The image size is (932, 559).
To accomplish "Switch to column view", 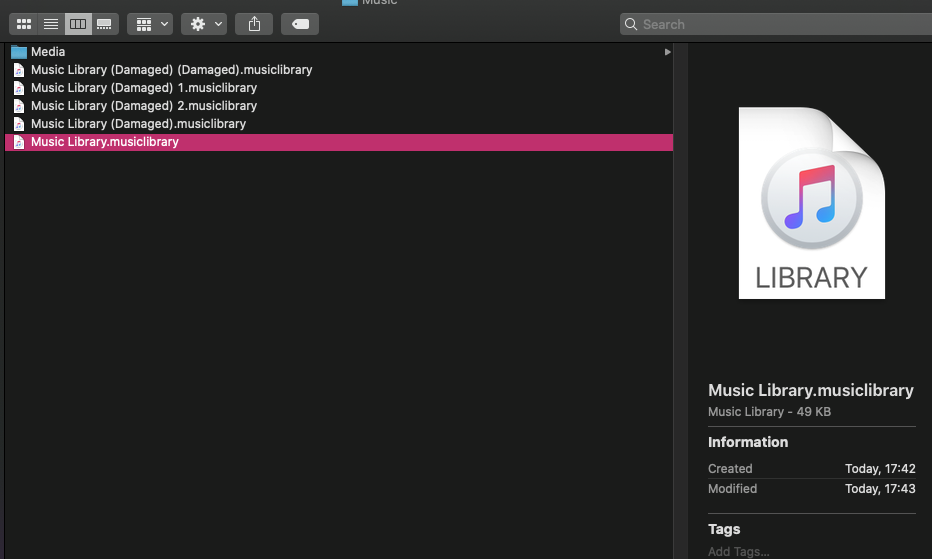I will [78, 24].
